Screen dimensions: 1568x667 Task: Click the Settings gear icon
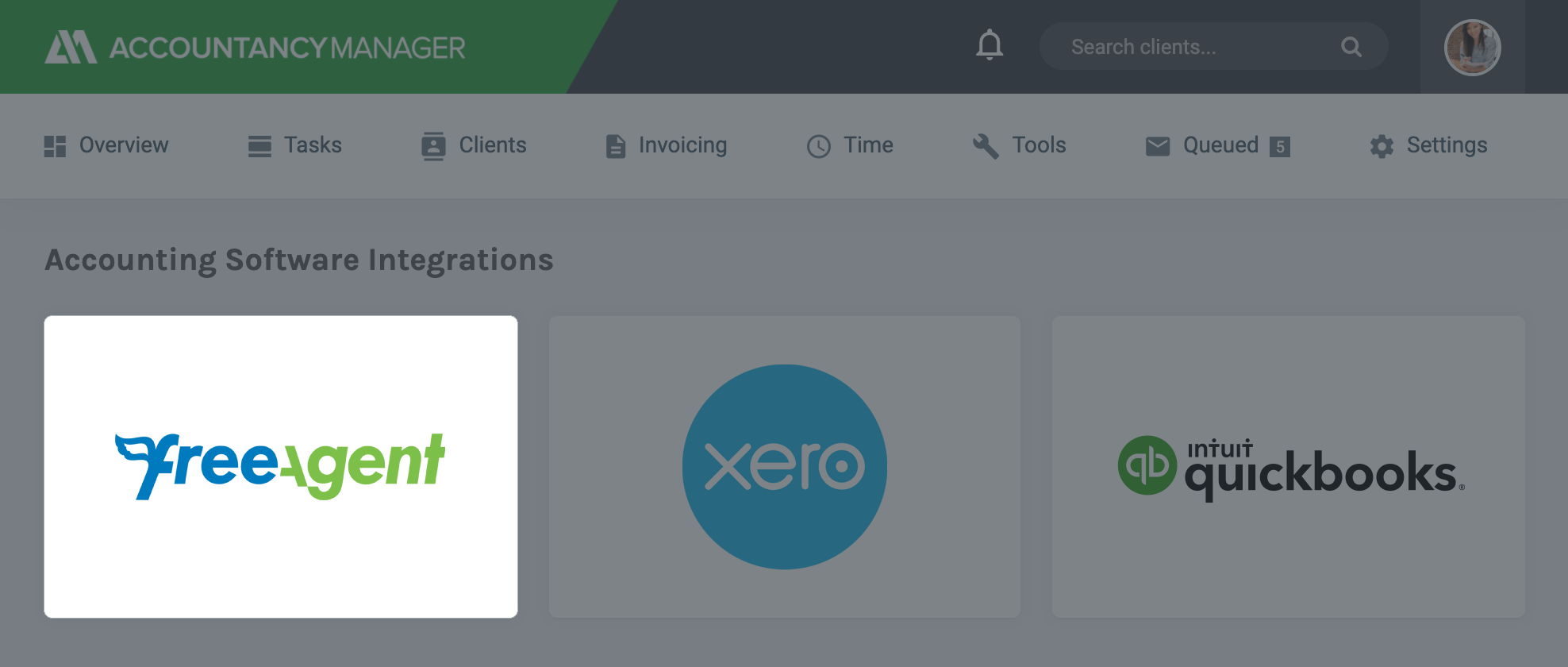1382,146
